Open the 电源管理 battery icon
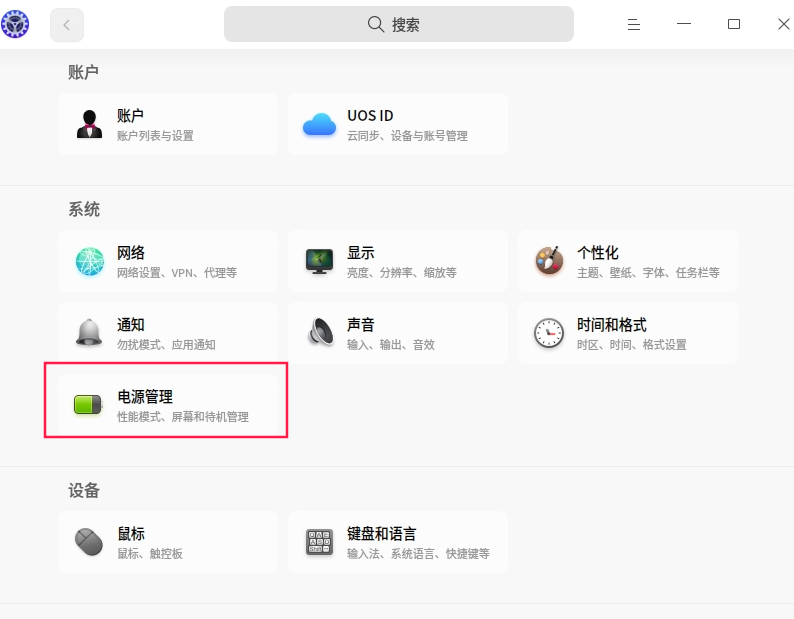Viewport: 794px width, 619px height. coord(89,405)
